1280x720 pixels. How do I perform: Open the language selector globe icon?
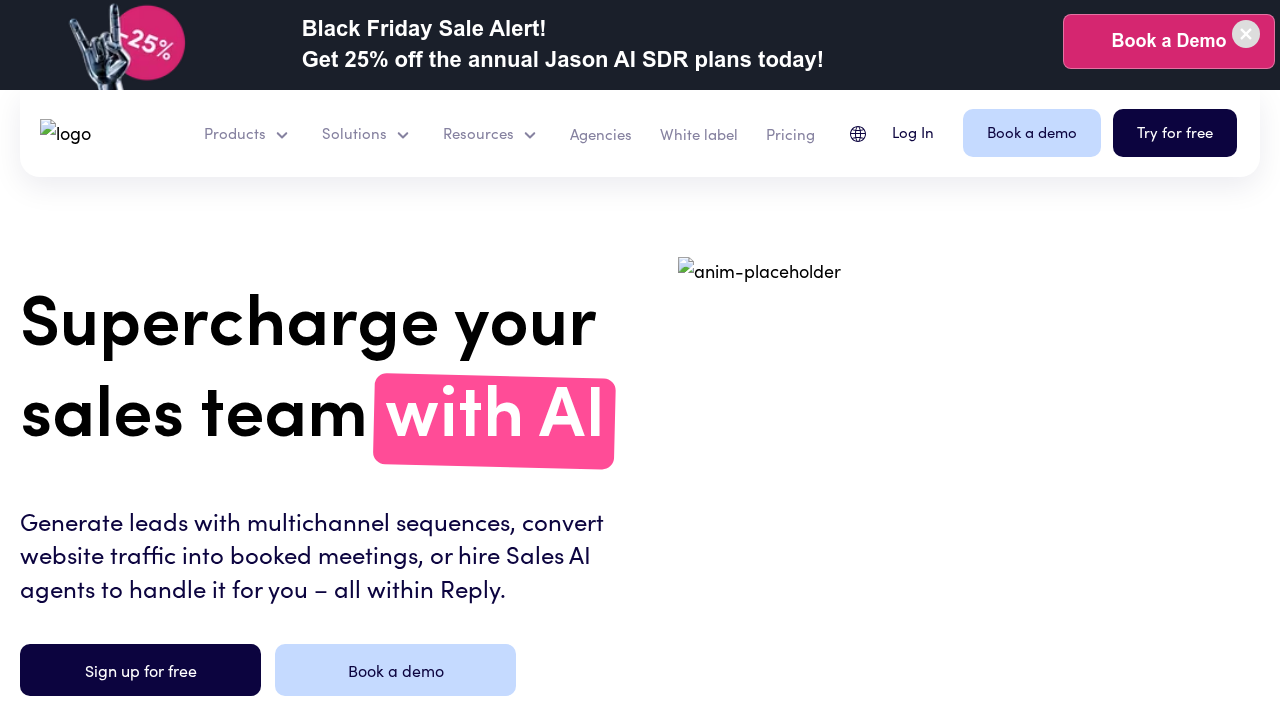click(856, 133)
